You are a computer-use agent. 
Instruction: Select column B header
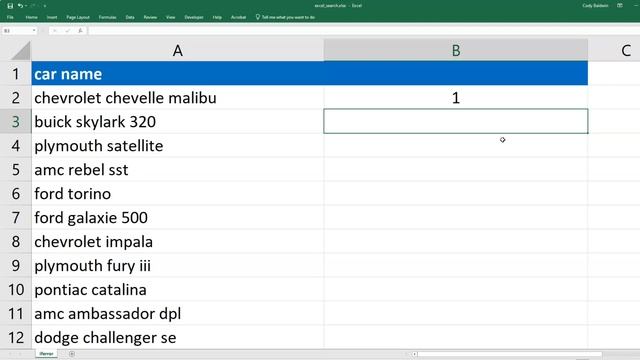point(456,51)
